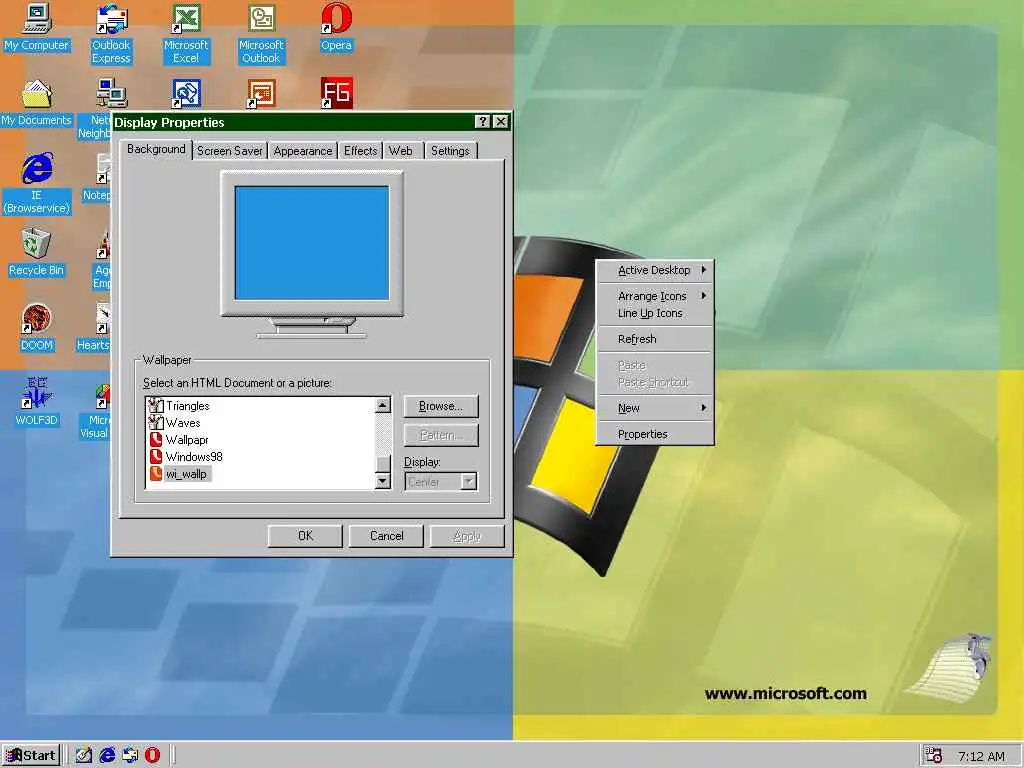The image size is (1024, 768).
Task: Select the Microsoft Outlook desktop shortcut
Action: [261, 33]
